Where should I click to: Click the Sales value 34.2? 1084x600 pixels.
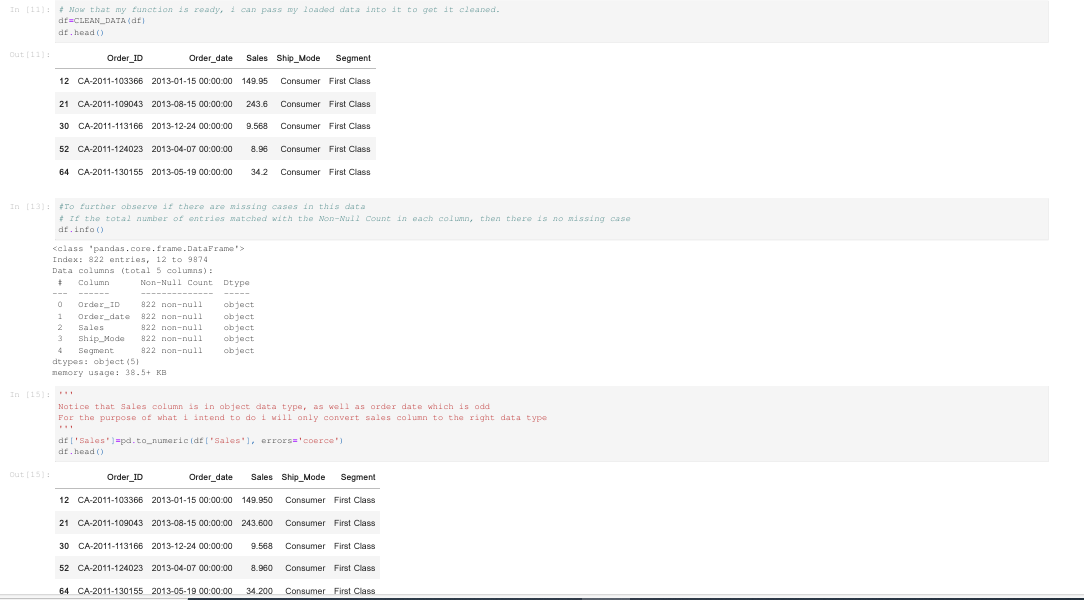point(259,172)
